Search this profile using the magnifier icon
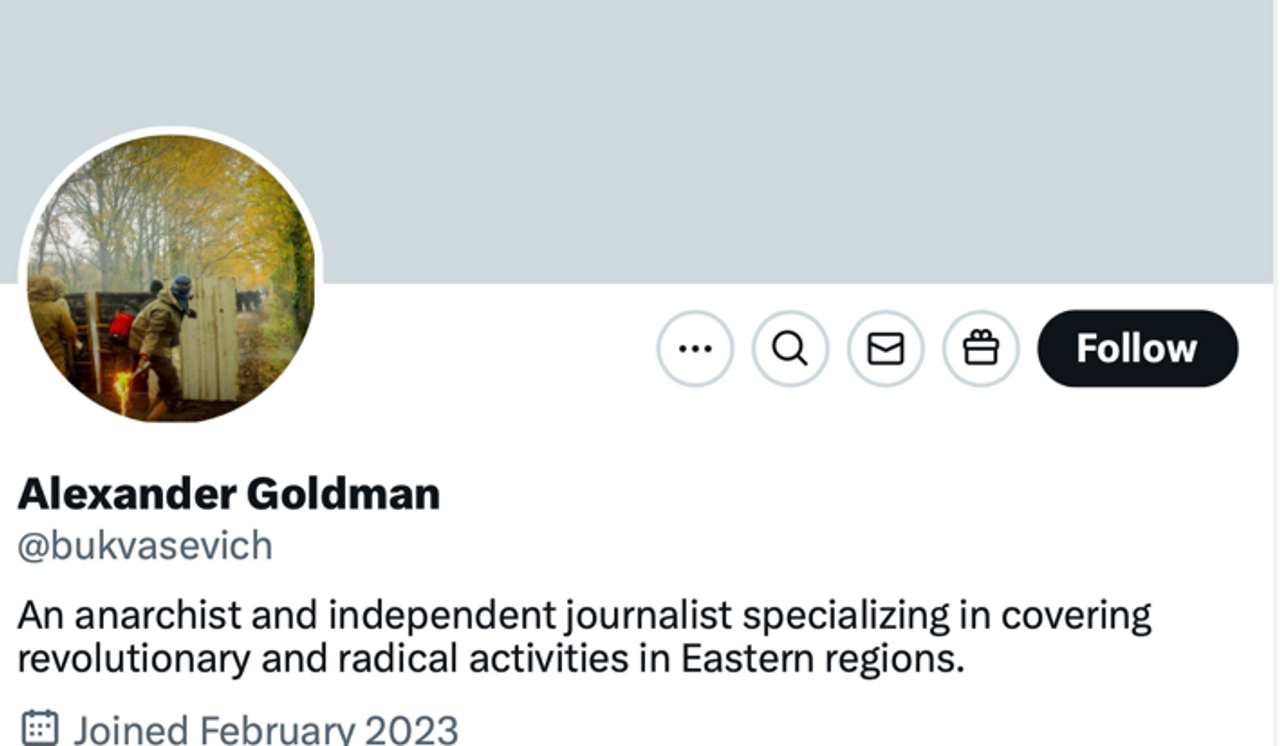Image resolution: width=1280 pixels, height=746 pixels. (790, 349)
